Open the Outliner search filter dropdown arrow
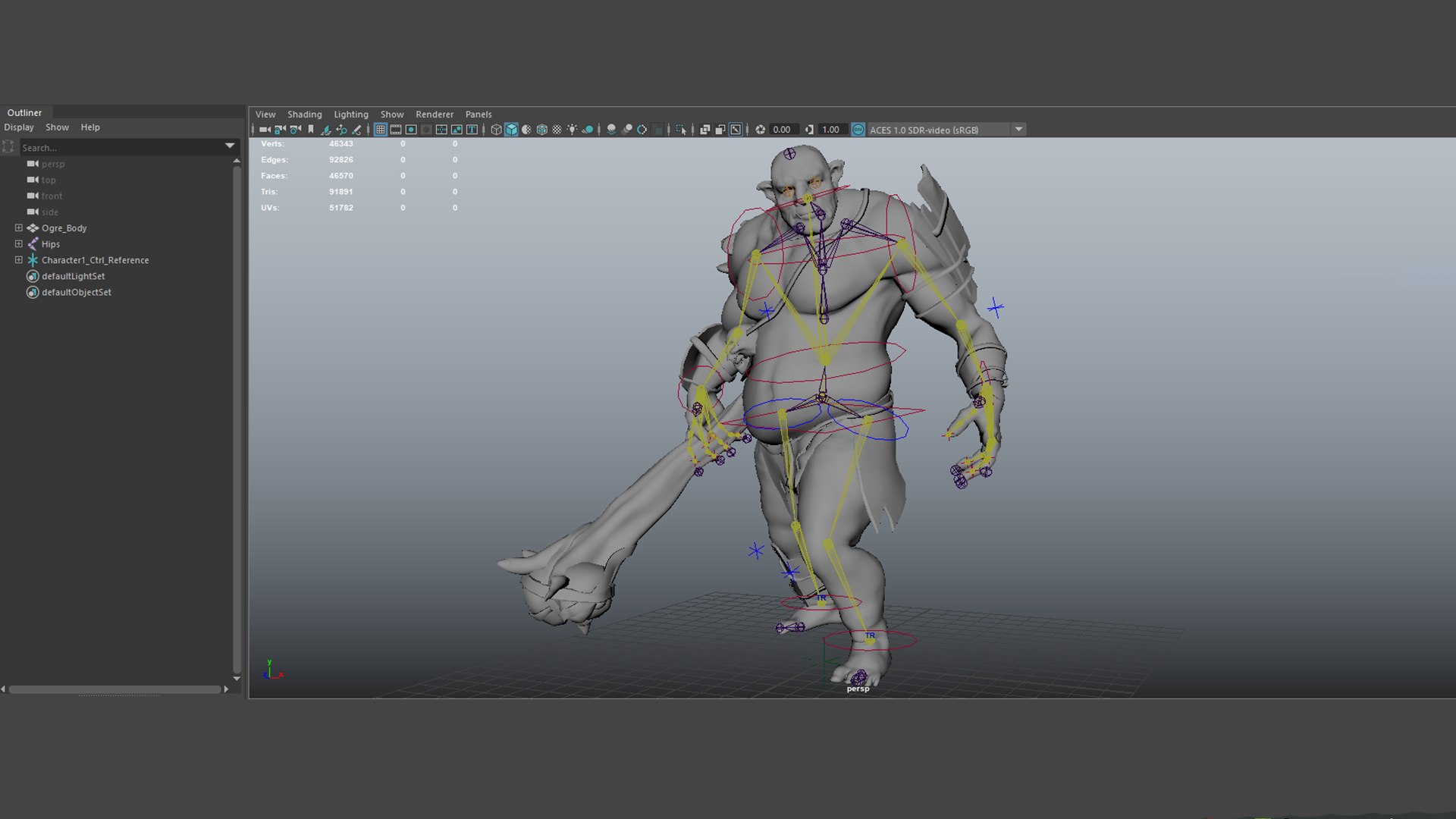 pos(230,146)
